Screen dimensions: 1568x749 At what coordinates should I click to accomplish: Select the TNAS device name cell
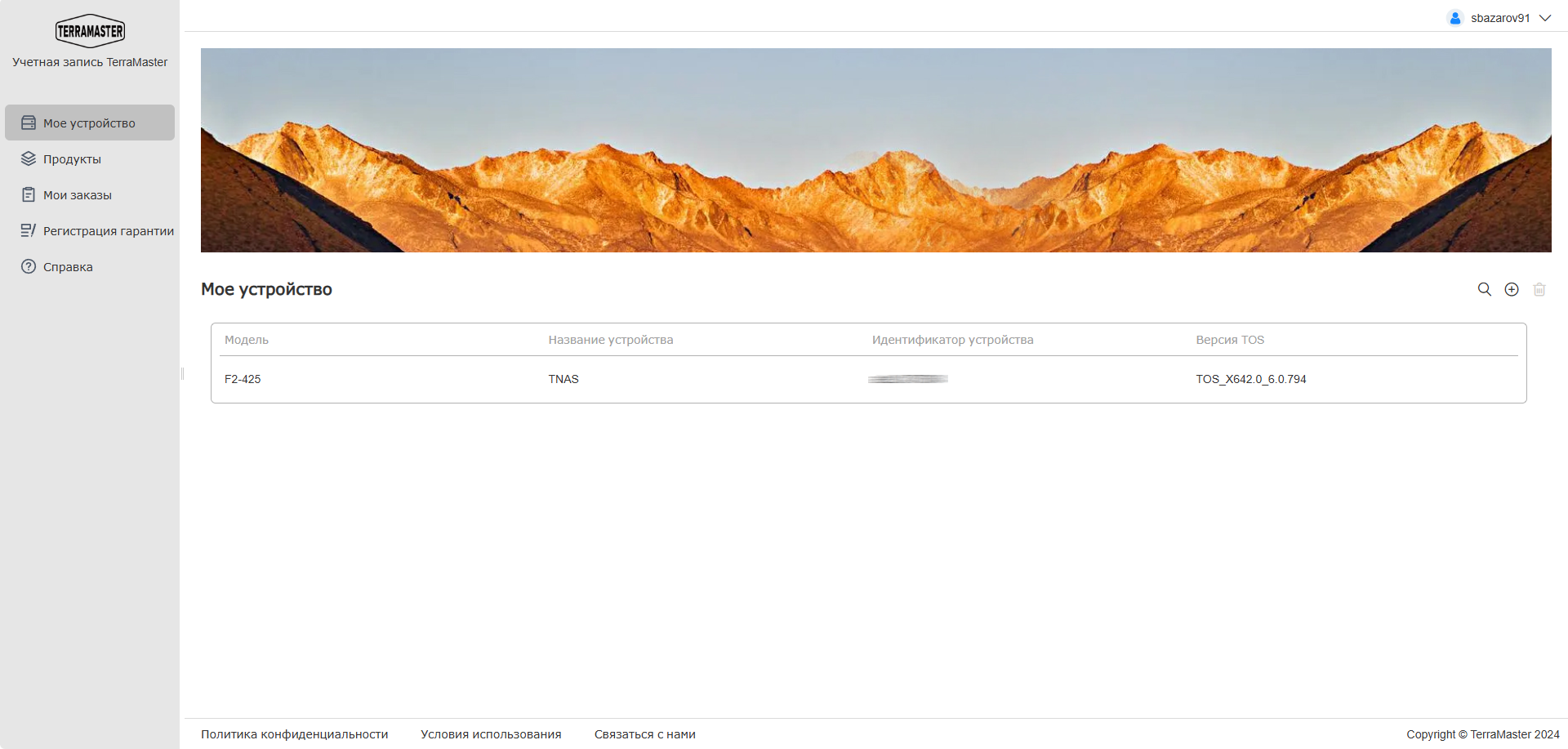(563, 379)
